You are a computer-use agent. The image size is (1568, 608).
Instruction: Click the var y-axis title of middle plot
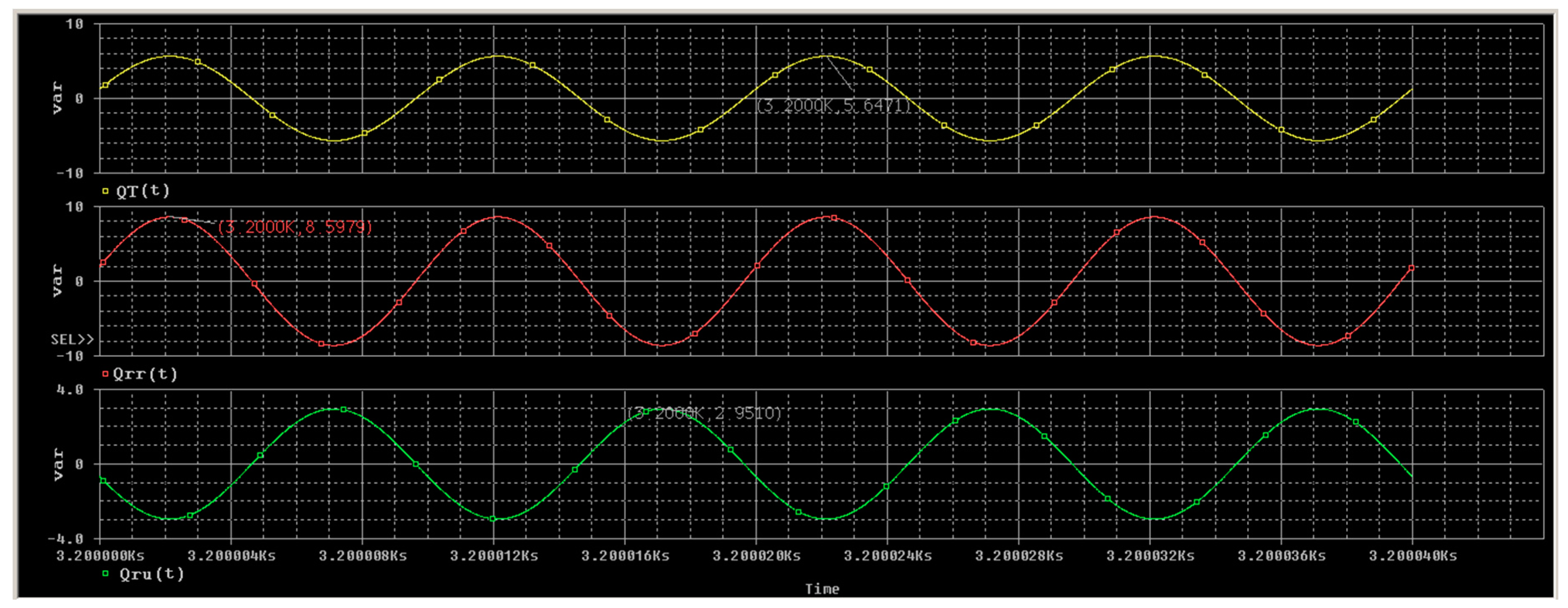tap(57, 281)
